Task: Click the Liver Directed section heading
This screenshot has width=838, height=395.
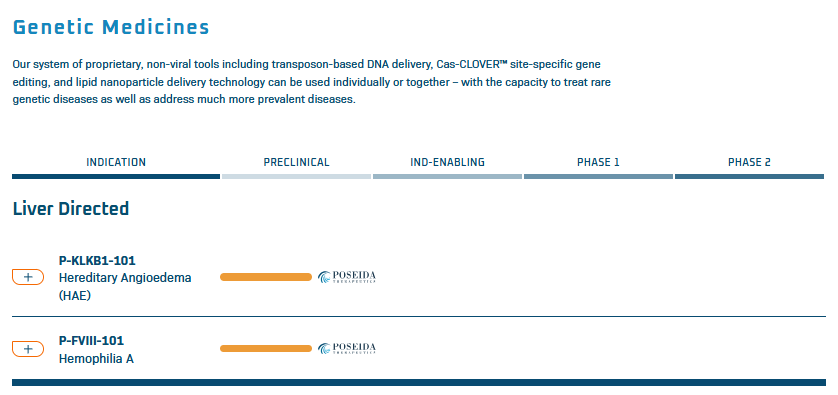Action: click(71, 208)
